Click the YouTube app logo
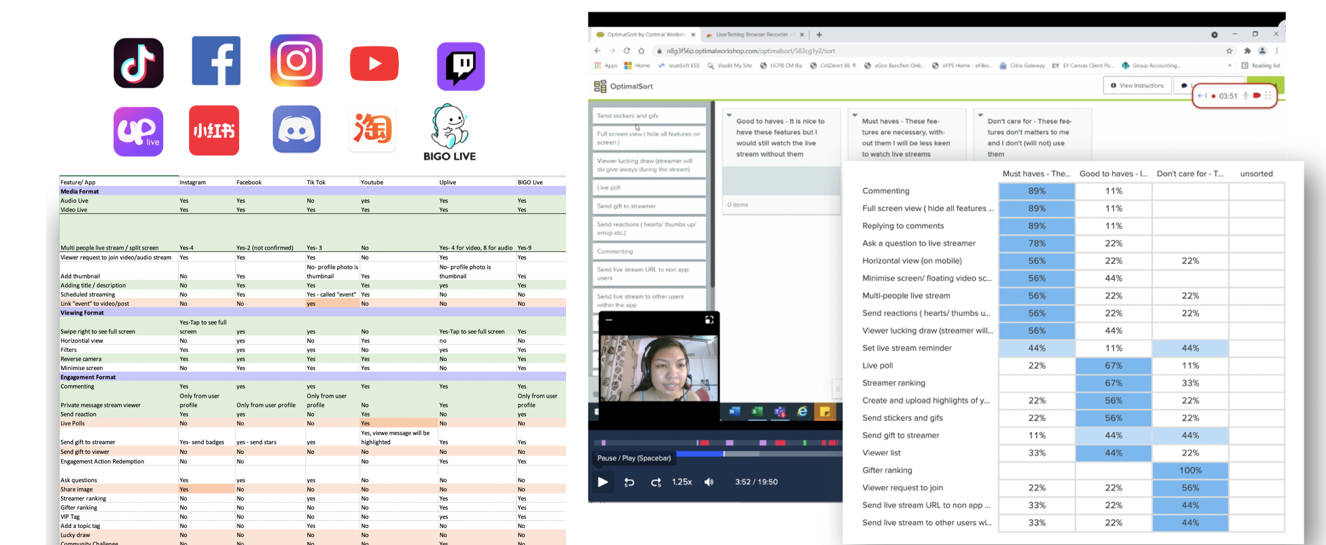Screen dimensions: 1326x545 pyautogui.click(x=374, y=64)
